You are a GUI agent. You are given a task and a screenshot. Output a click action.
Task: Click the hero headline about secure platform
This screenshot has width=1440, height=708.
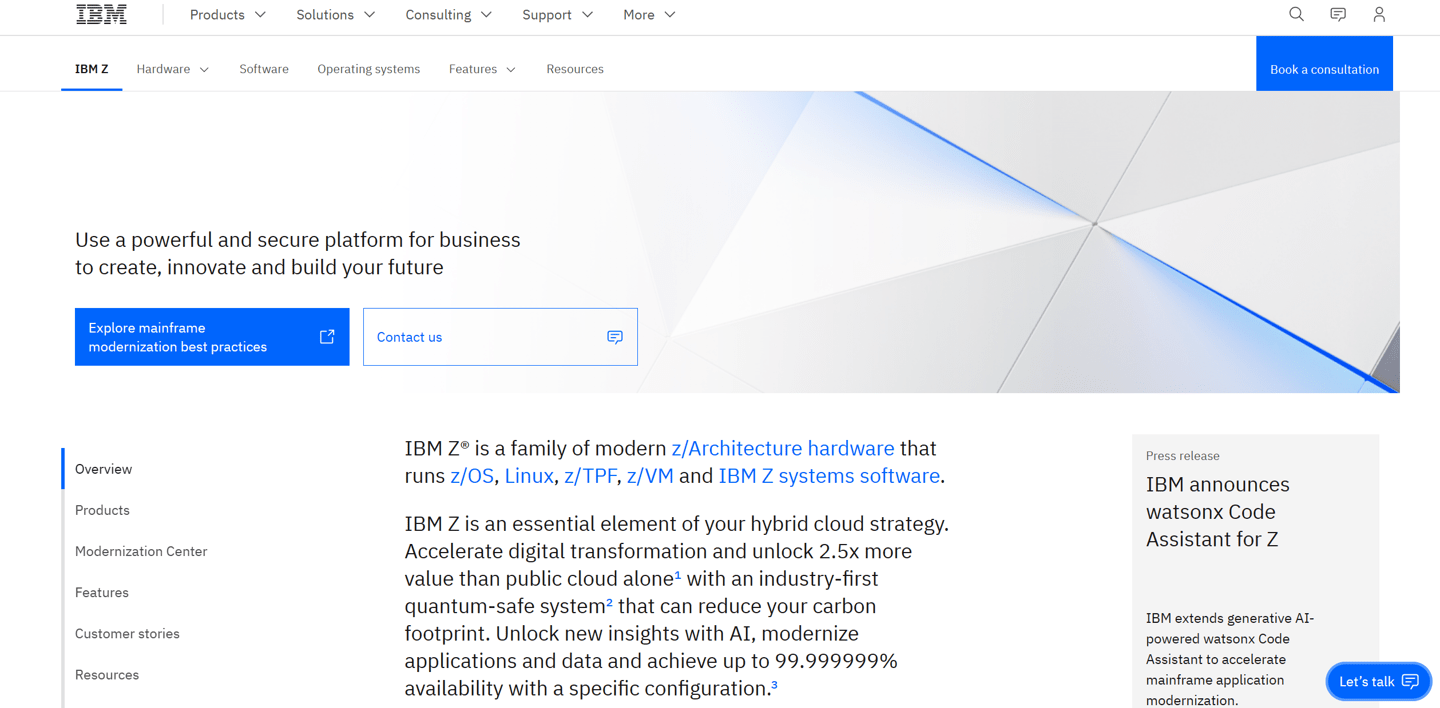click(x=298, y=253)
